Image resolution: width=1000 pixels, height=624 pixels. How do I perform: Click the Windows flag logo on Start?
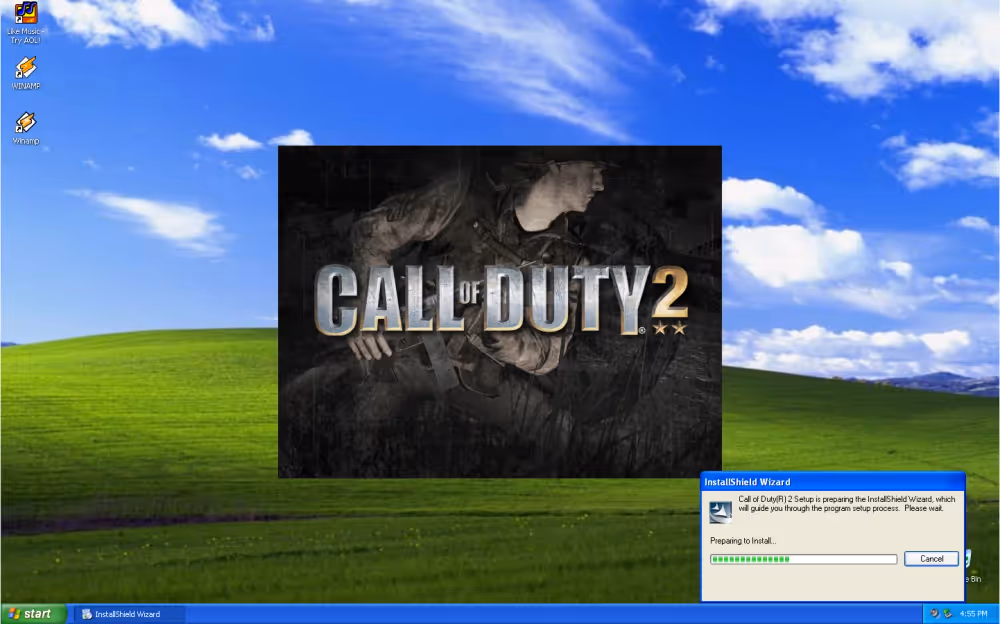point(14,613)
